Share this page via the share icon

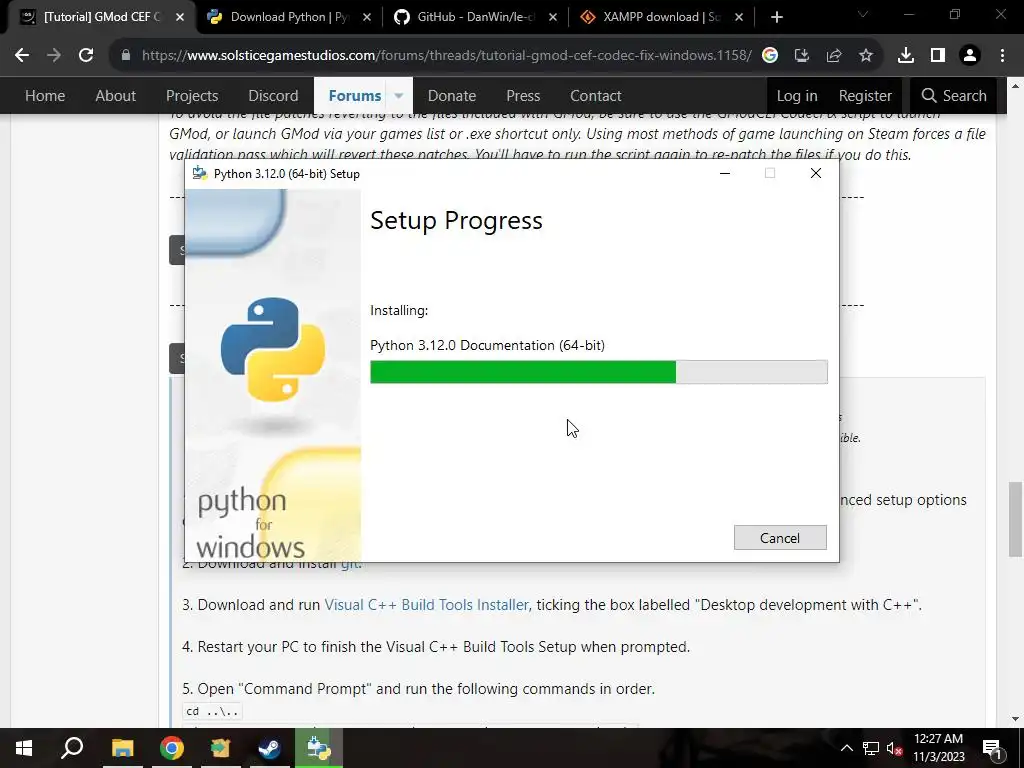tap(834, 56)
